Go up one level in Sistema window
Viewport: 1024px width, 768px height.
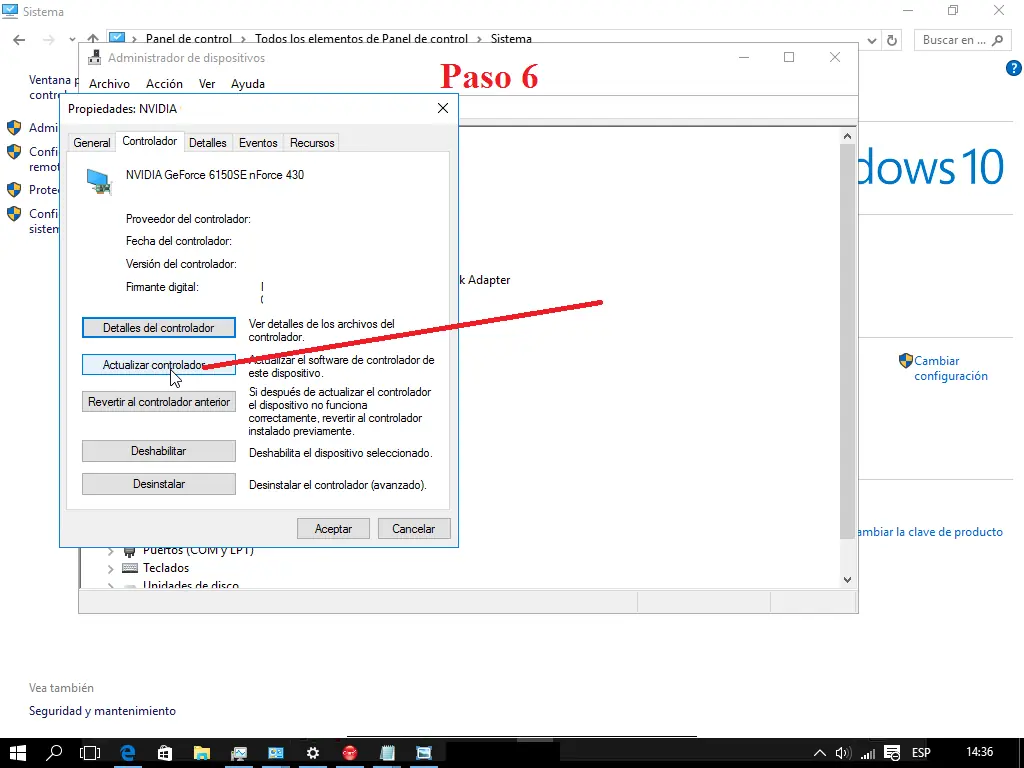[93, 38]
